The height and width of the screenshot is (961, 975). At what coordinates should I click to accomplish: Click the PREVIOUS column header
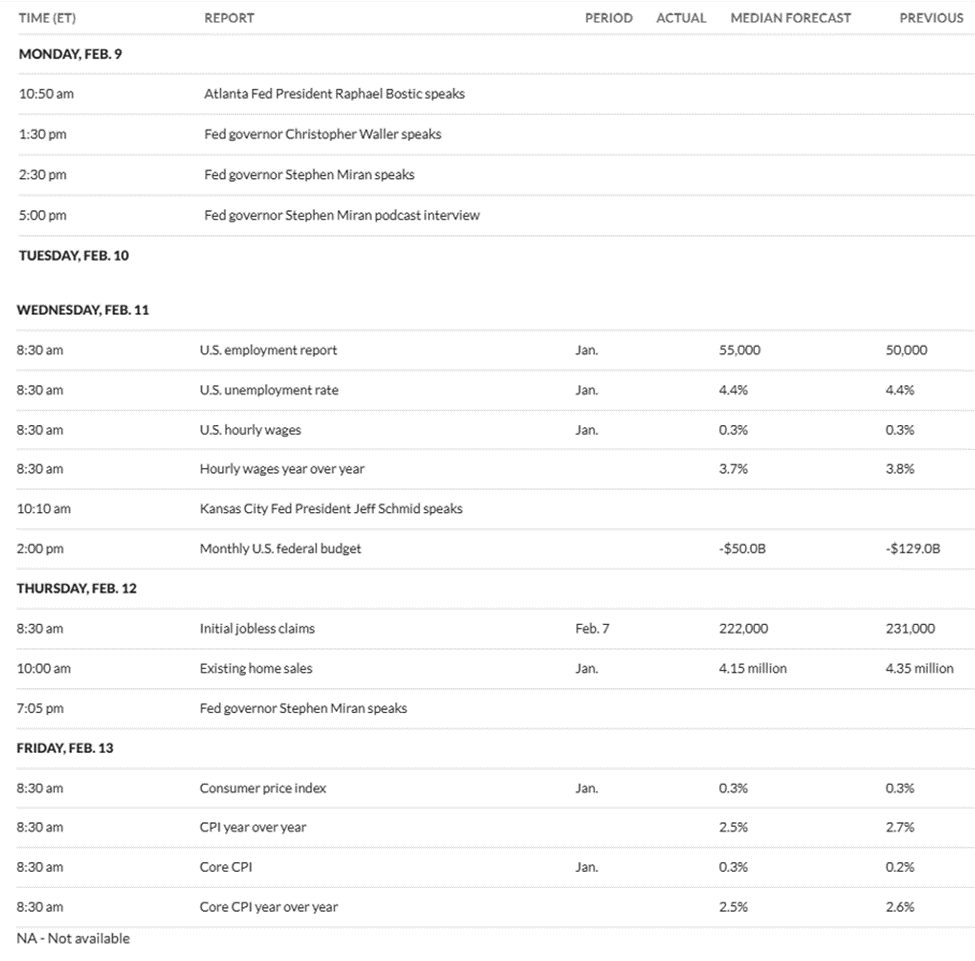click(930, 18)
